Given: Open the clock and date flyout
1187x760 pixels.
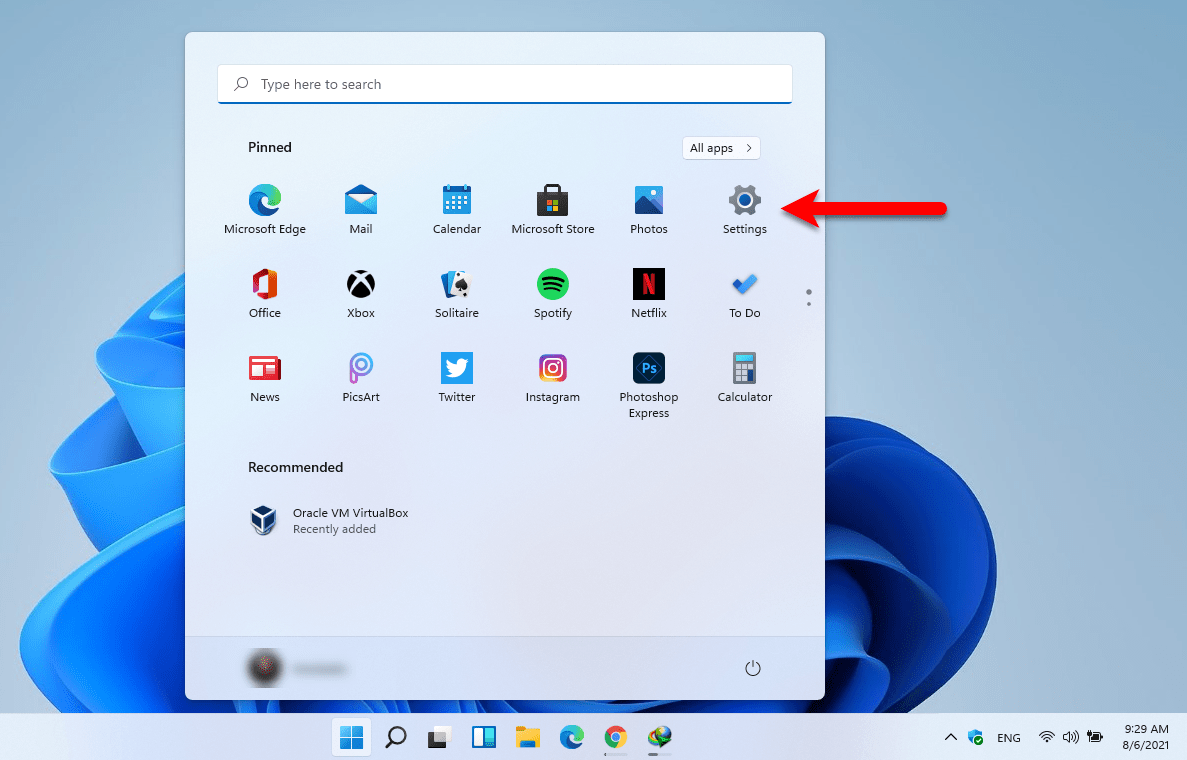Looking at the screenshot, I should [1146, 737].
